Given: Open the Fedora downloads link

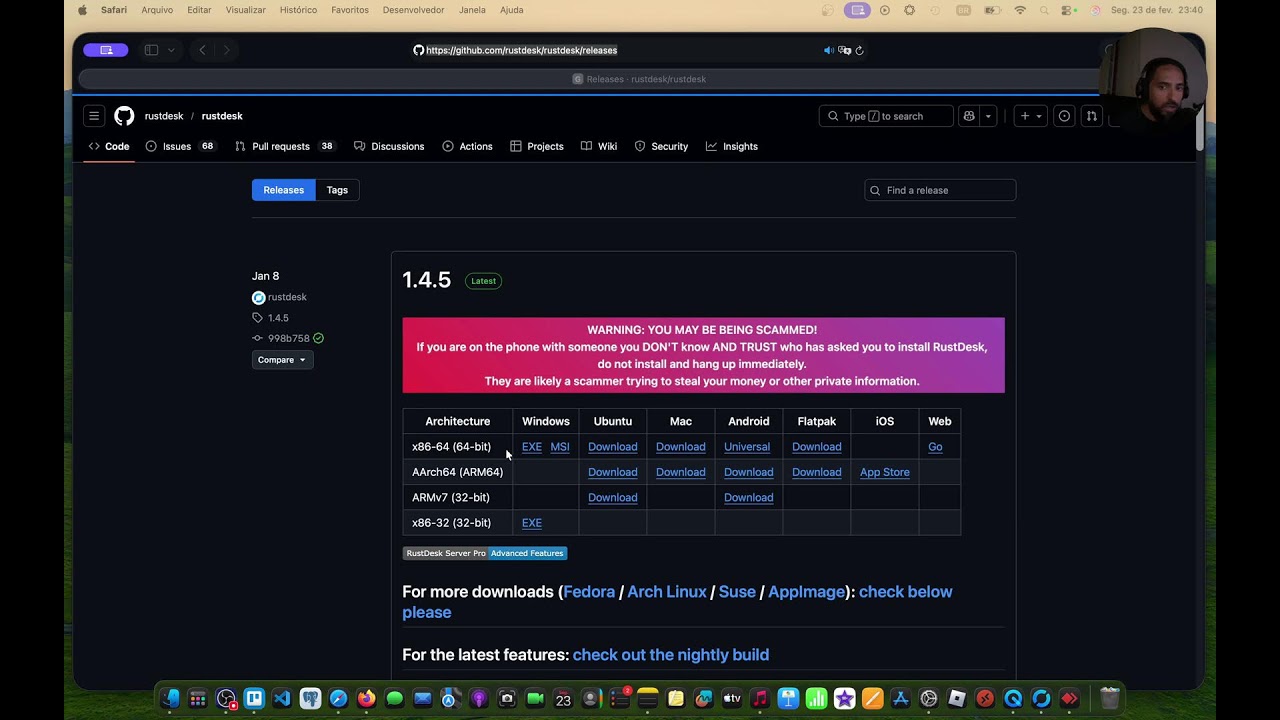Looking at the screenshot, I should (589, 592).
